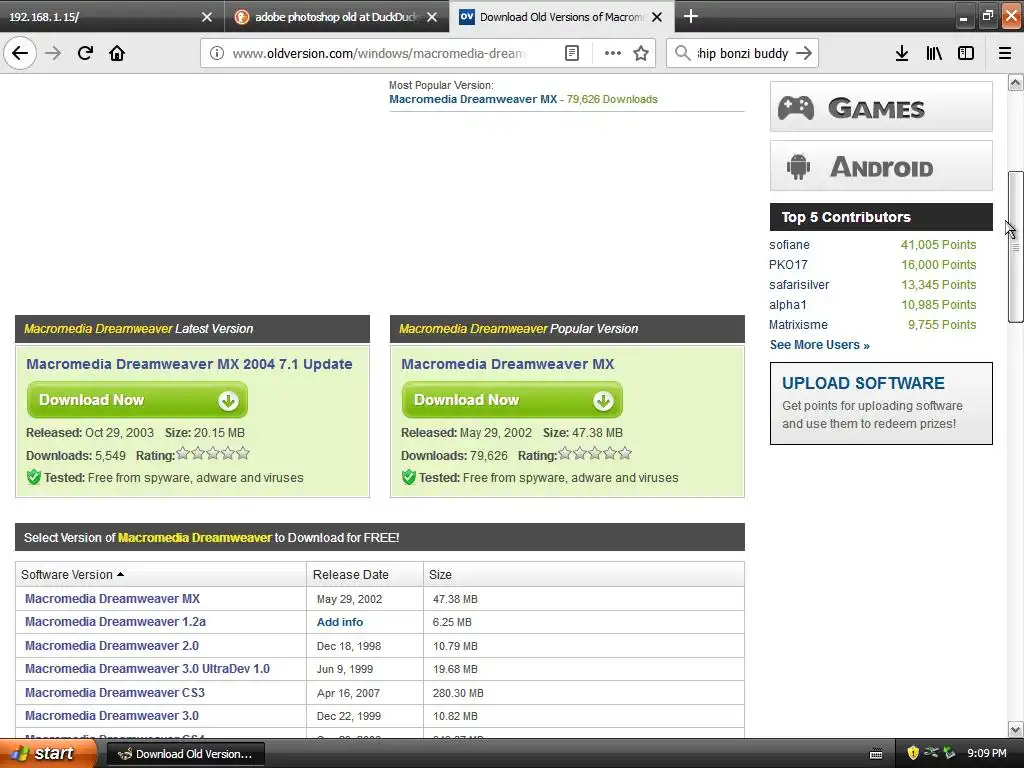View contributor Matrixisme's profile

point(798,325)
